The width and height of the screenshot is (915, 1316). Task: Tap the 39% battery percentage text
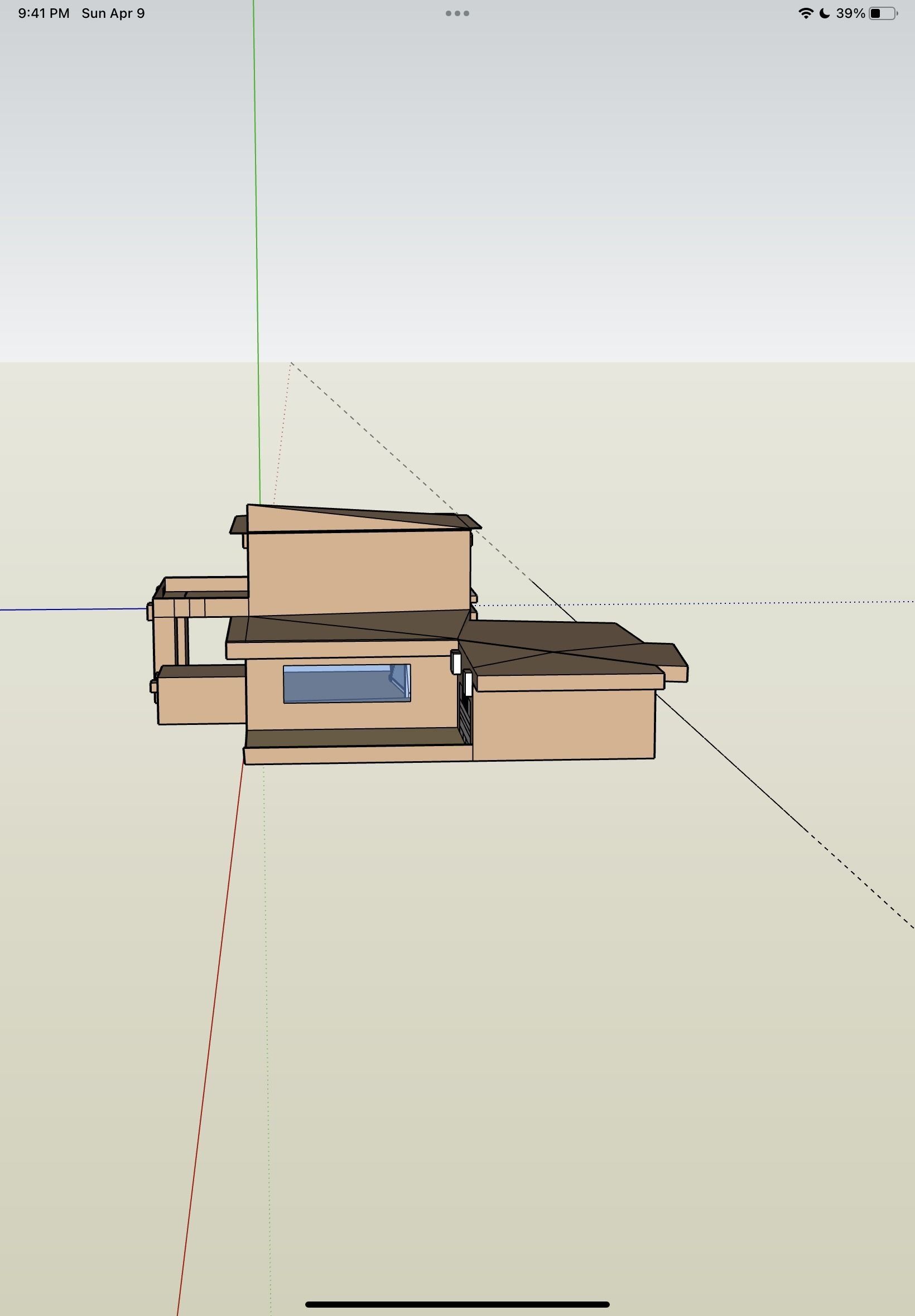850,13
